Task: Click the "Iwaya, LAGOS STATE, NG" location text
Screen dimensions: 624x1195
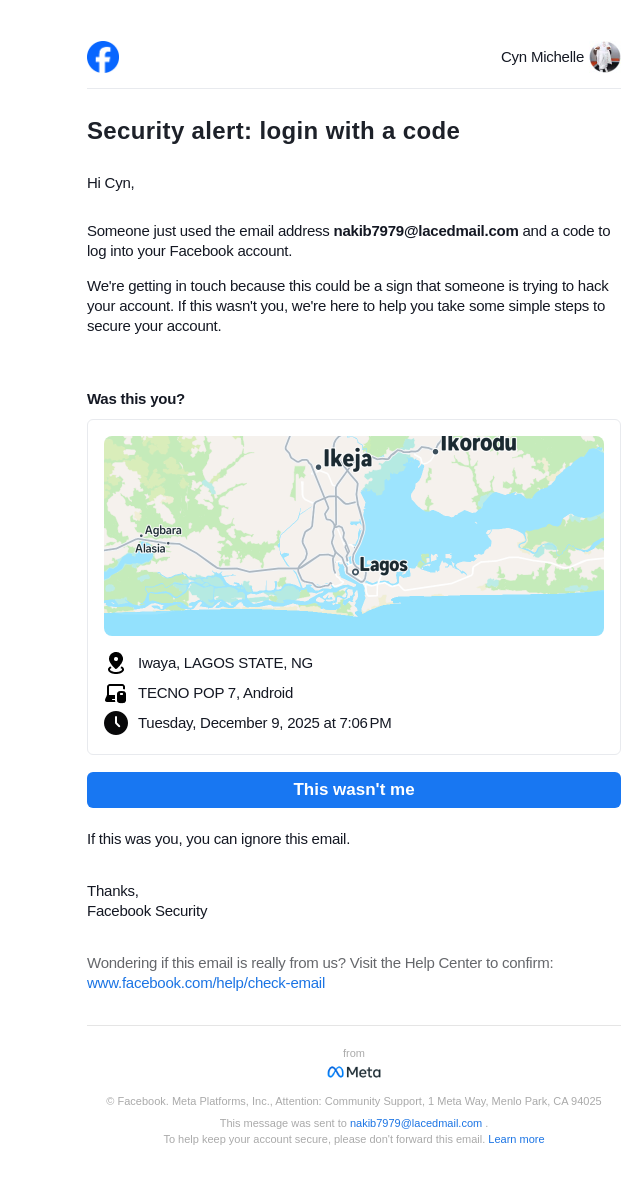Action: coord(225,663)
